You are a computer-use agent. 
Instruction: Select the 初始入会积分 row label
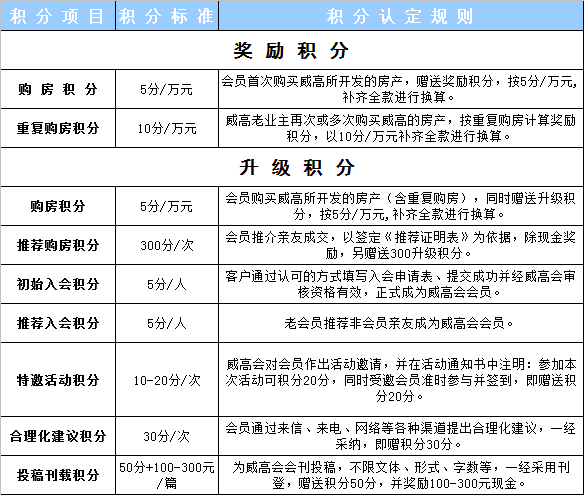58,284
